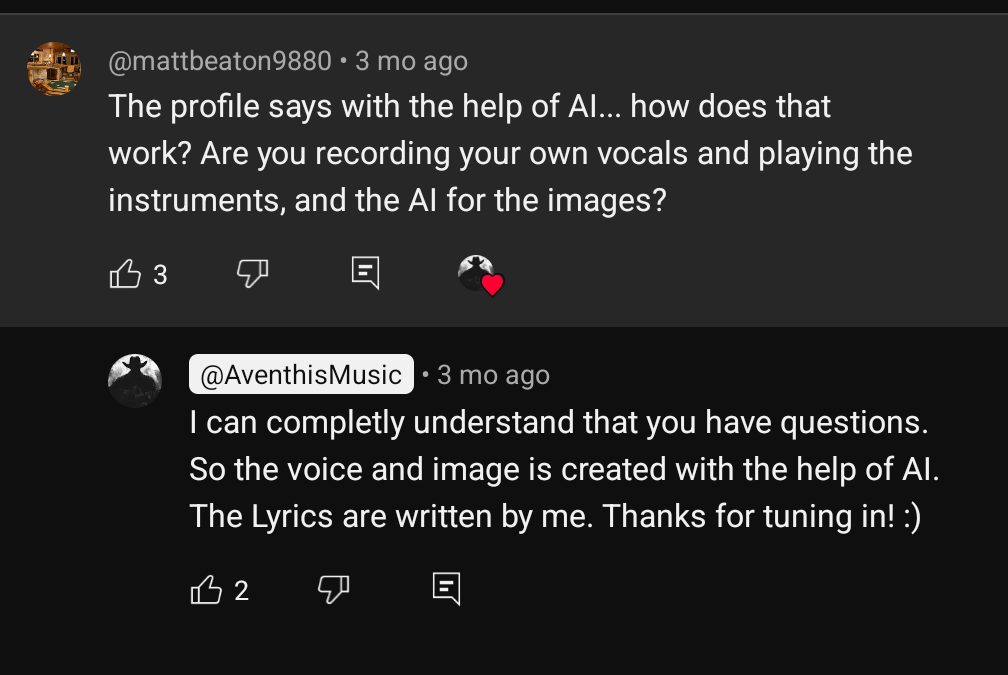Toggle the dislike on AventhisMusic's reply

pyautogui.click(x=333, y=589)
